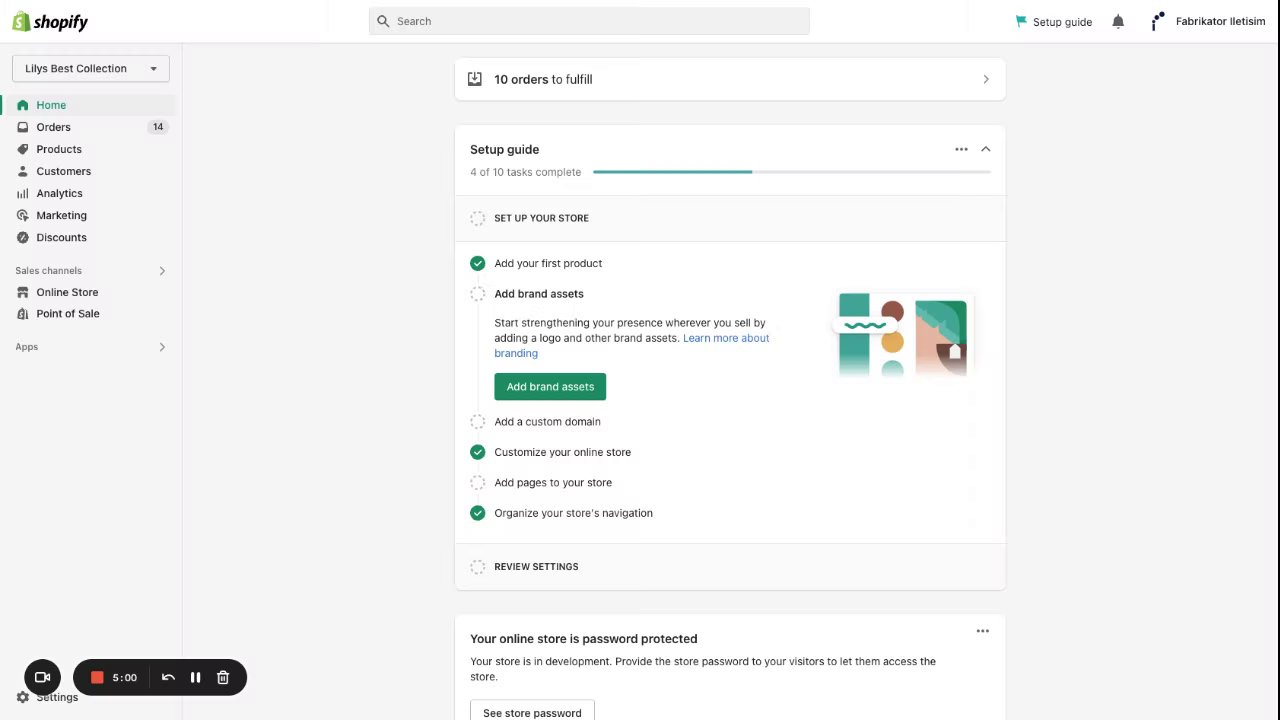Viewport: 1280px width, 720px height.
Task: Open the notifications bell
Action: tap(1118, 21)
